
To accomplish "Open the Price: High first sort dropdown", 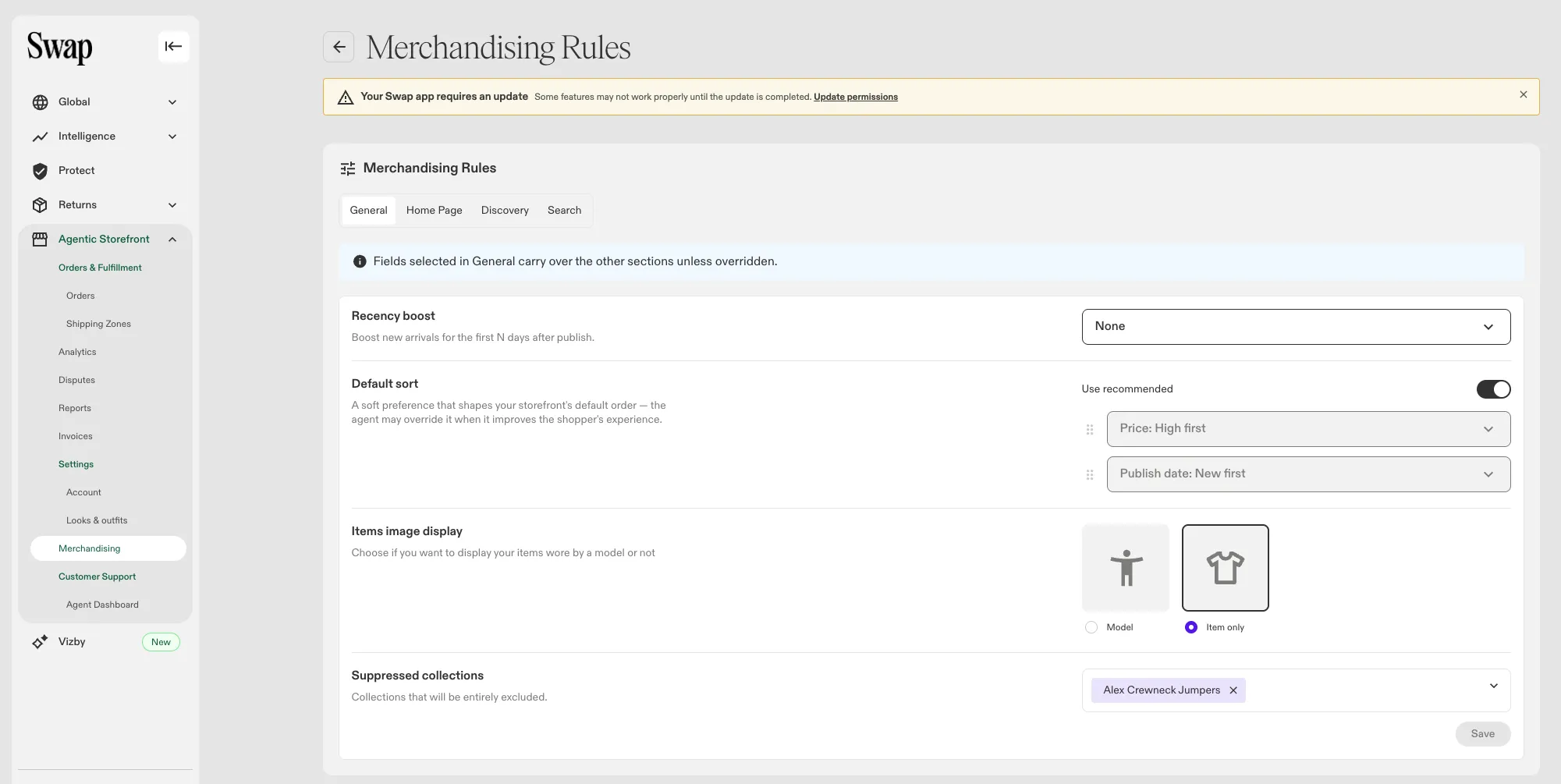I will pyautogui.click(x=1308, y=429).
